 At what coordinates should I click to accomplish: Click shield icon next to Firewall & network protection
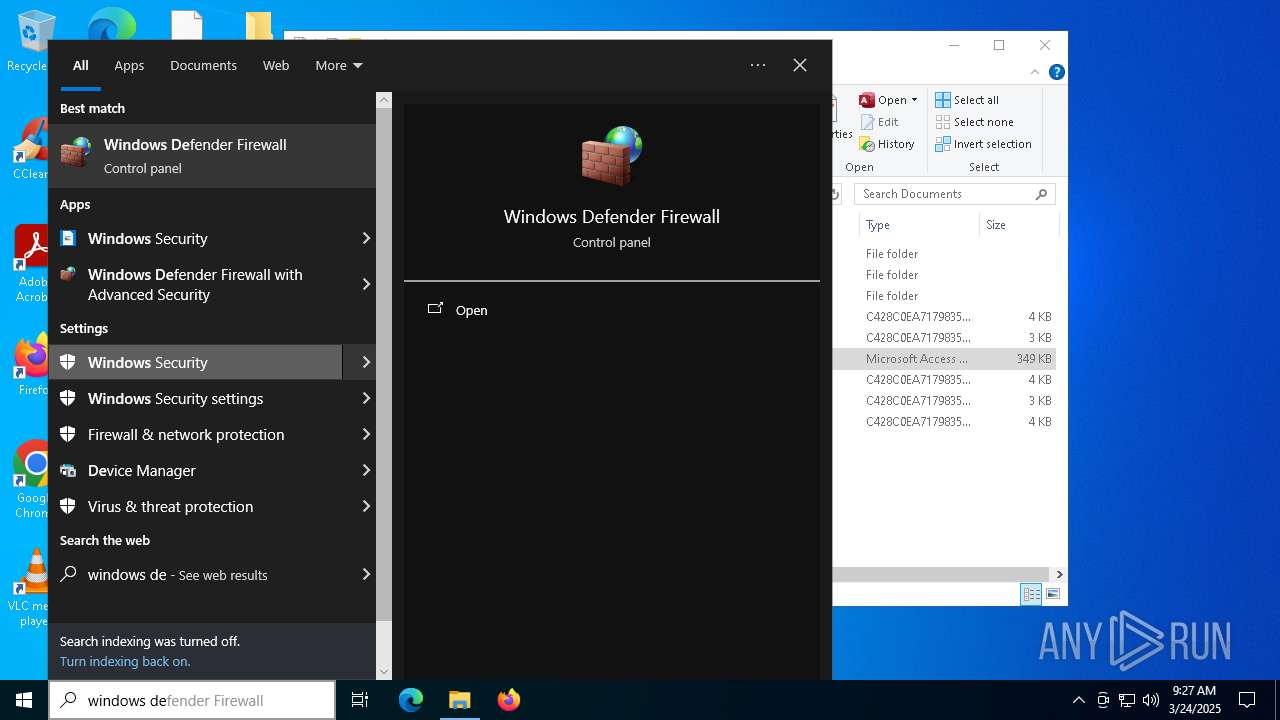(x=68, y=434)
